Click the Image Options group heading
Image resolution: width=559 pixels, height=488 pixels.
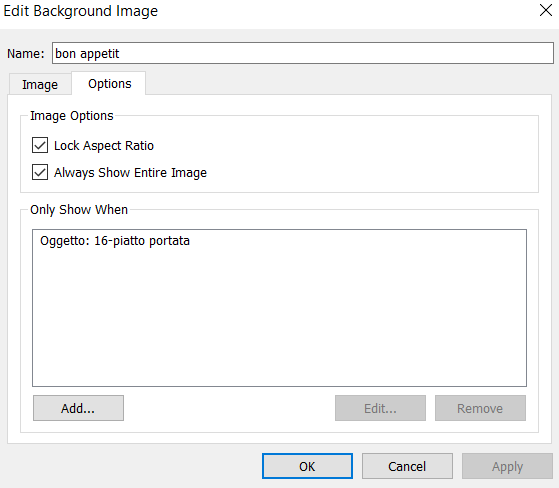coord(72,116)
